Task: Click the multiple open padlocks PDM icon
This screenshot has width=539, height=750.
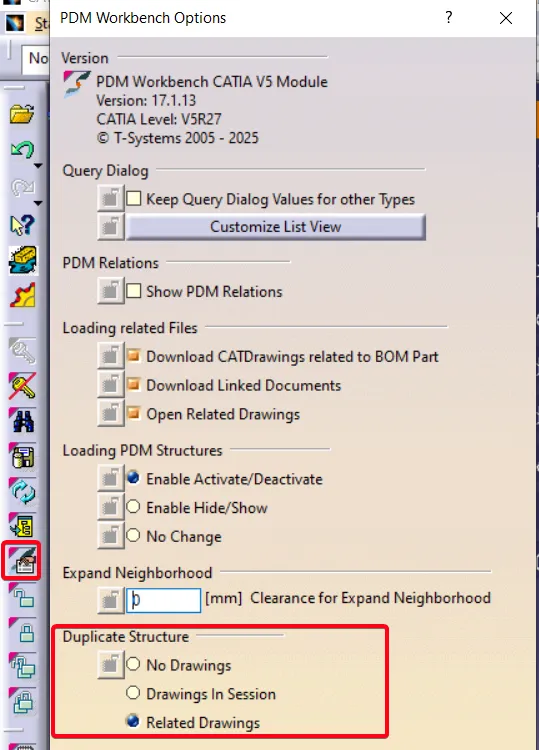Action: [x=22, y=666]
